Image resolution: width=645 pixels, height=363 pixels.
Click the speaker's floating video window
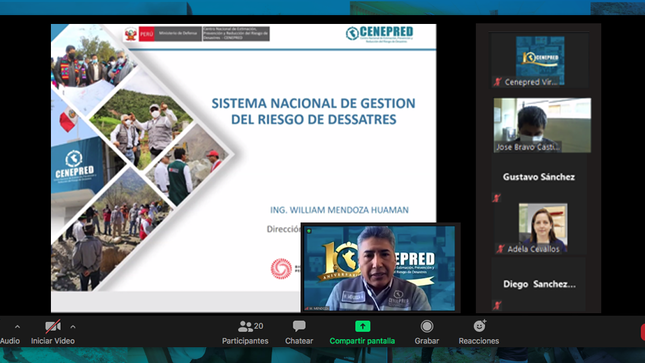(380, 268)
